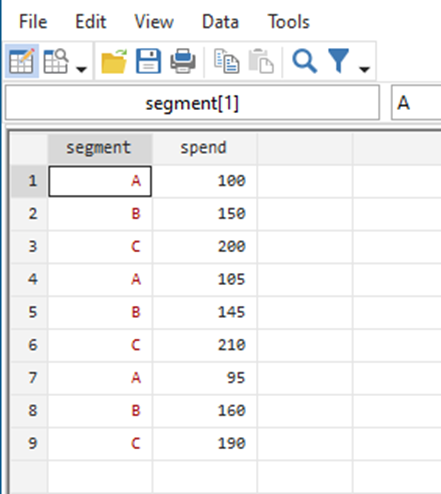Click the Paste clipboard icon
This screenshot has height=494, width=441.
261,61
